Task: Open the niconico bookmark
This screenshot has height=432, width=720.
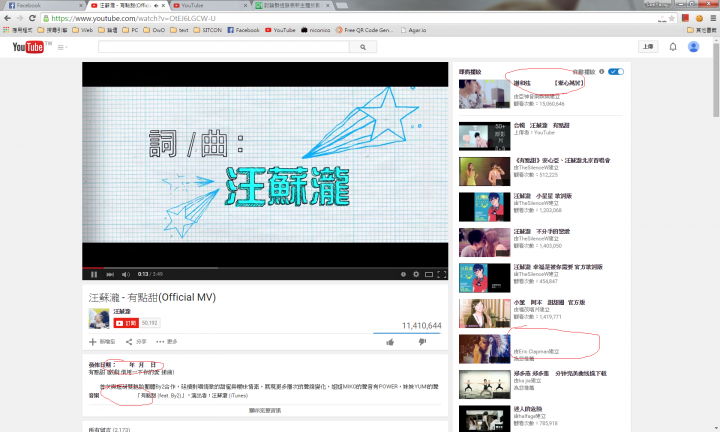Action: point(315,30)
